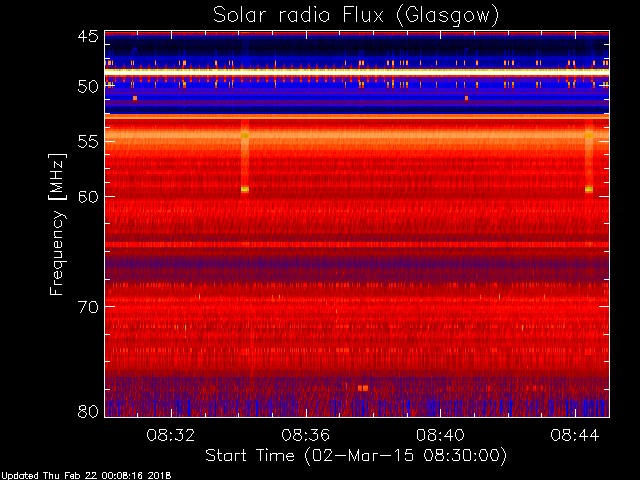The image size is (640, 480).
Task: Click the '80' frequency tick label
Action: tap(88, 411)
